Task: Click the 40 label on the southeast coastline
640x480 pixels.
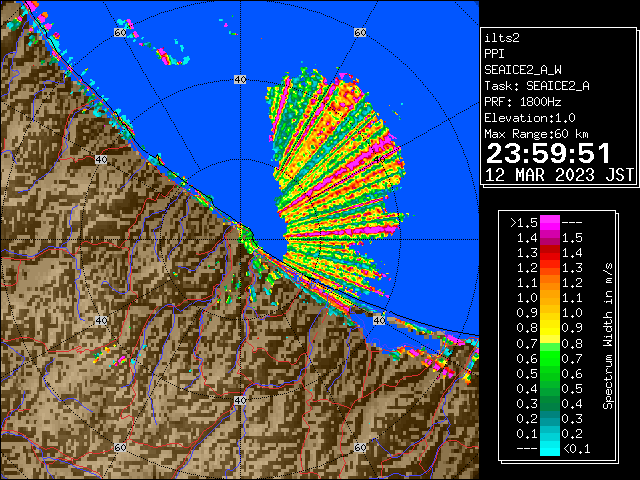Action: 379,320
